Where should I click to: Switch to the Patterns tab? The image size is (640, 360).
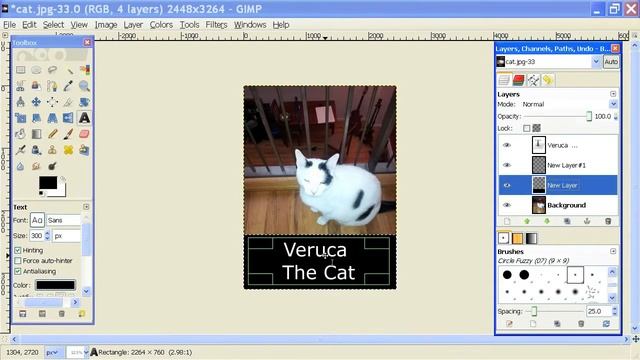517,238
